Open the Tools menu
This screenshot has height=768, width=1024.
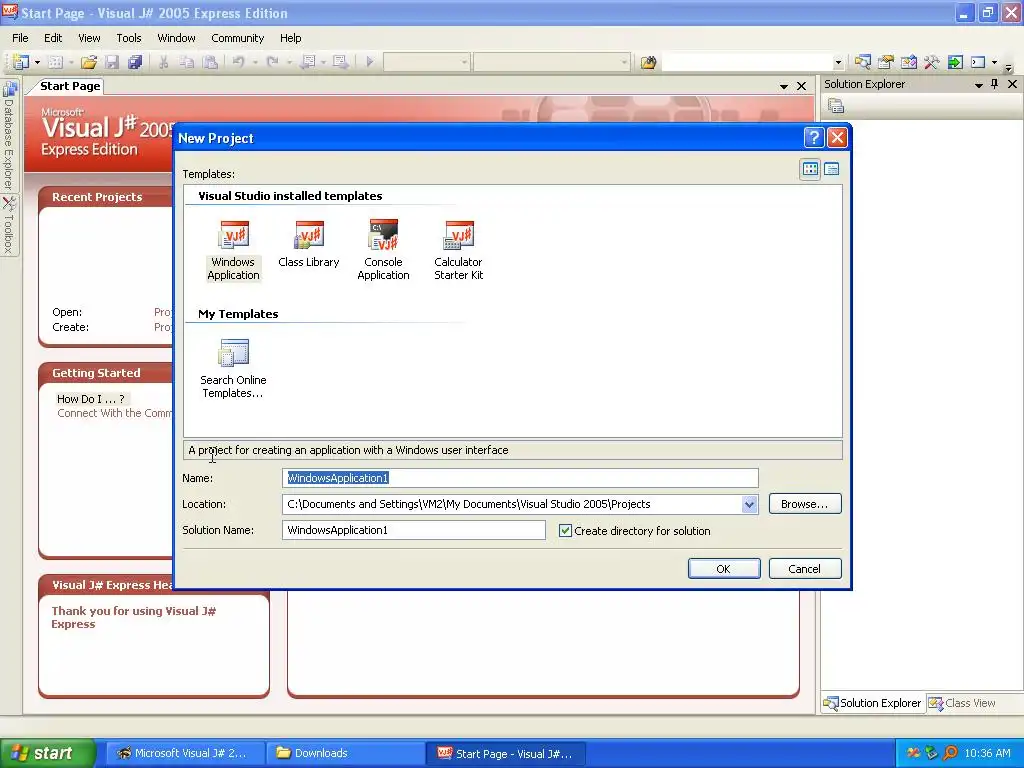coord(129,38)
